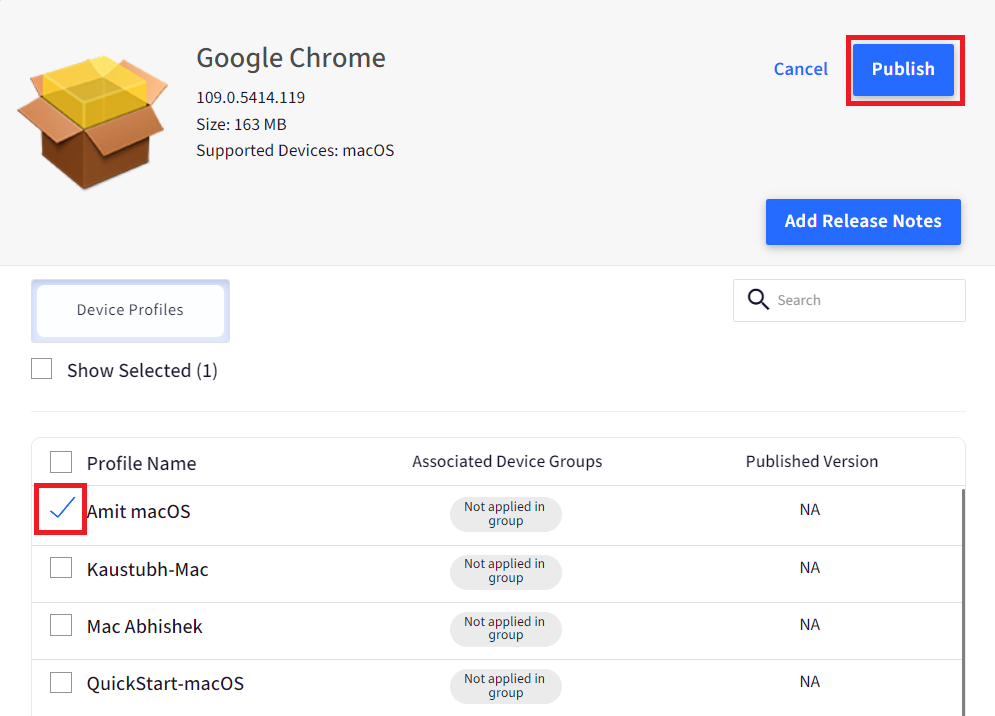Click Amit macOS "Not applied in group" badge
The image size is (995, 716).
505,514
